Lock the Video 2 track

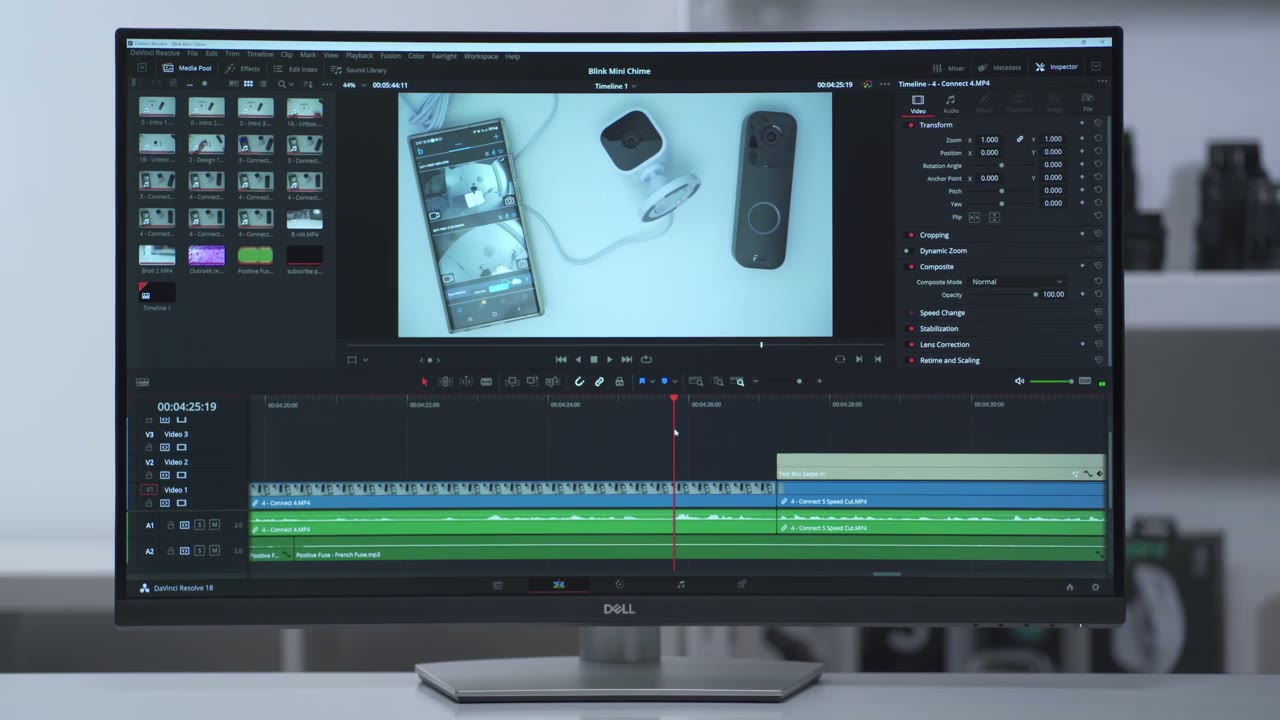[x=150, y=475]
